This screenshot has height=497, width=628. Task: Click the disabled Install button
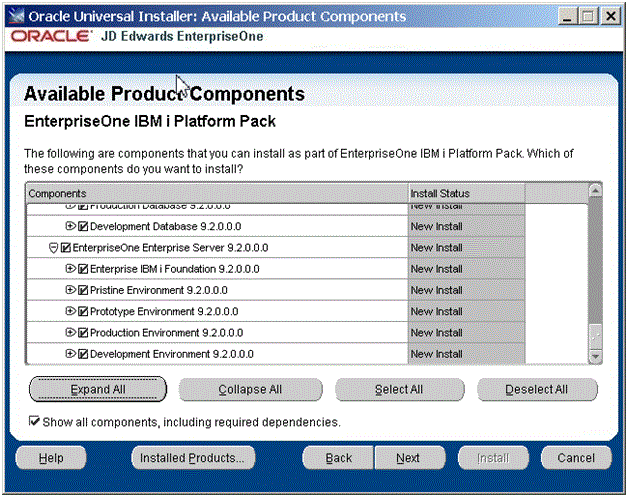(493, 458)
